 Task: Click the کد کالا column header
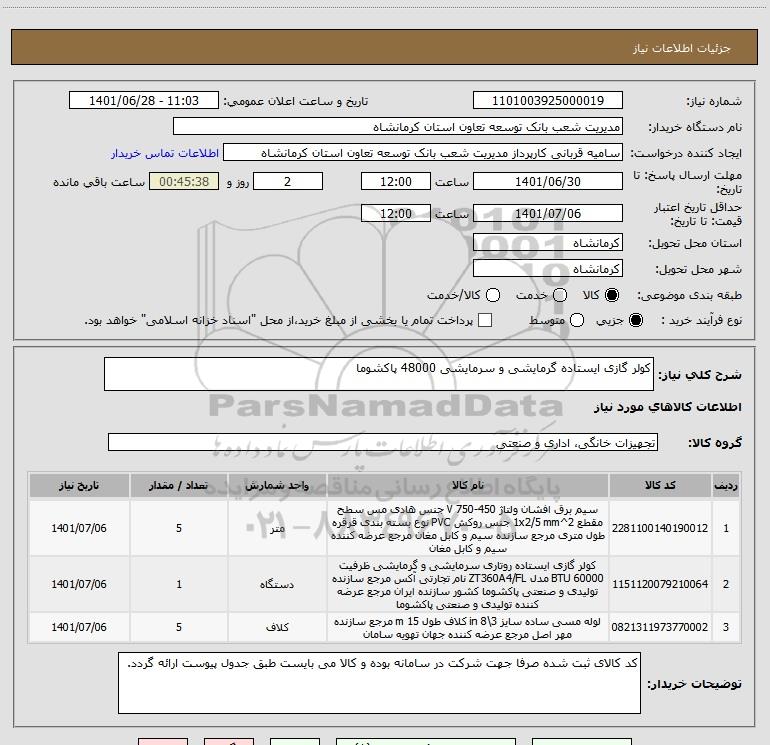pyautogui.click(x=660, y=485)
